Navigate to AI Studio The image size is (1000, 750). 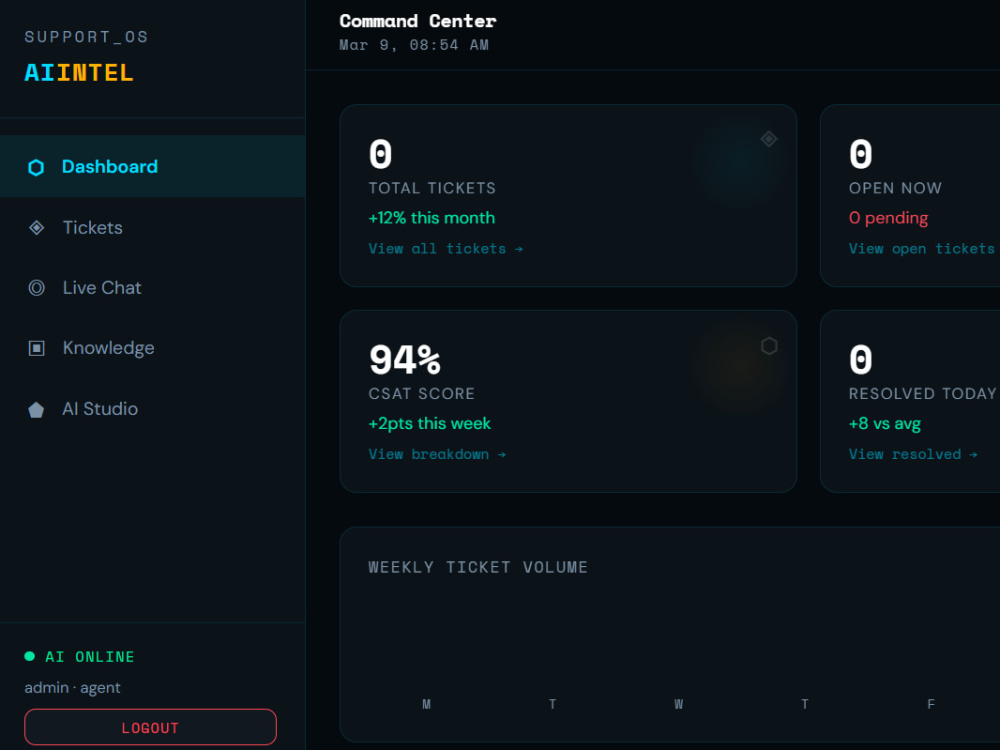tap(153, 409)
